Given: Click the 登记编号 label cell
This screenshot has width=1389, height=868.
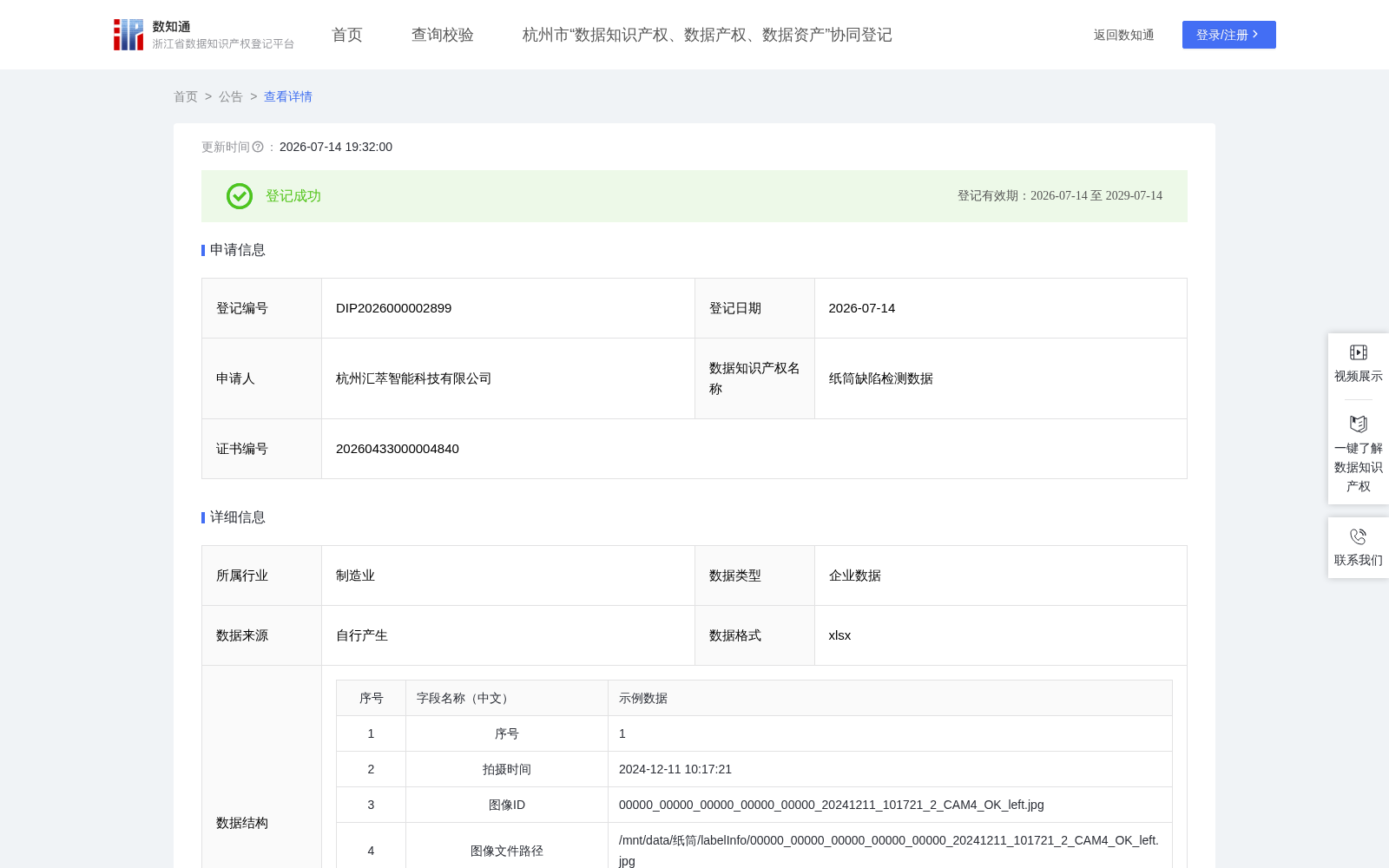Looking at the screenshot, I should coord(261,308).
